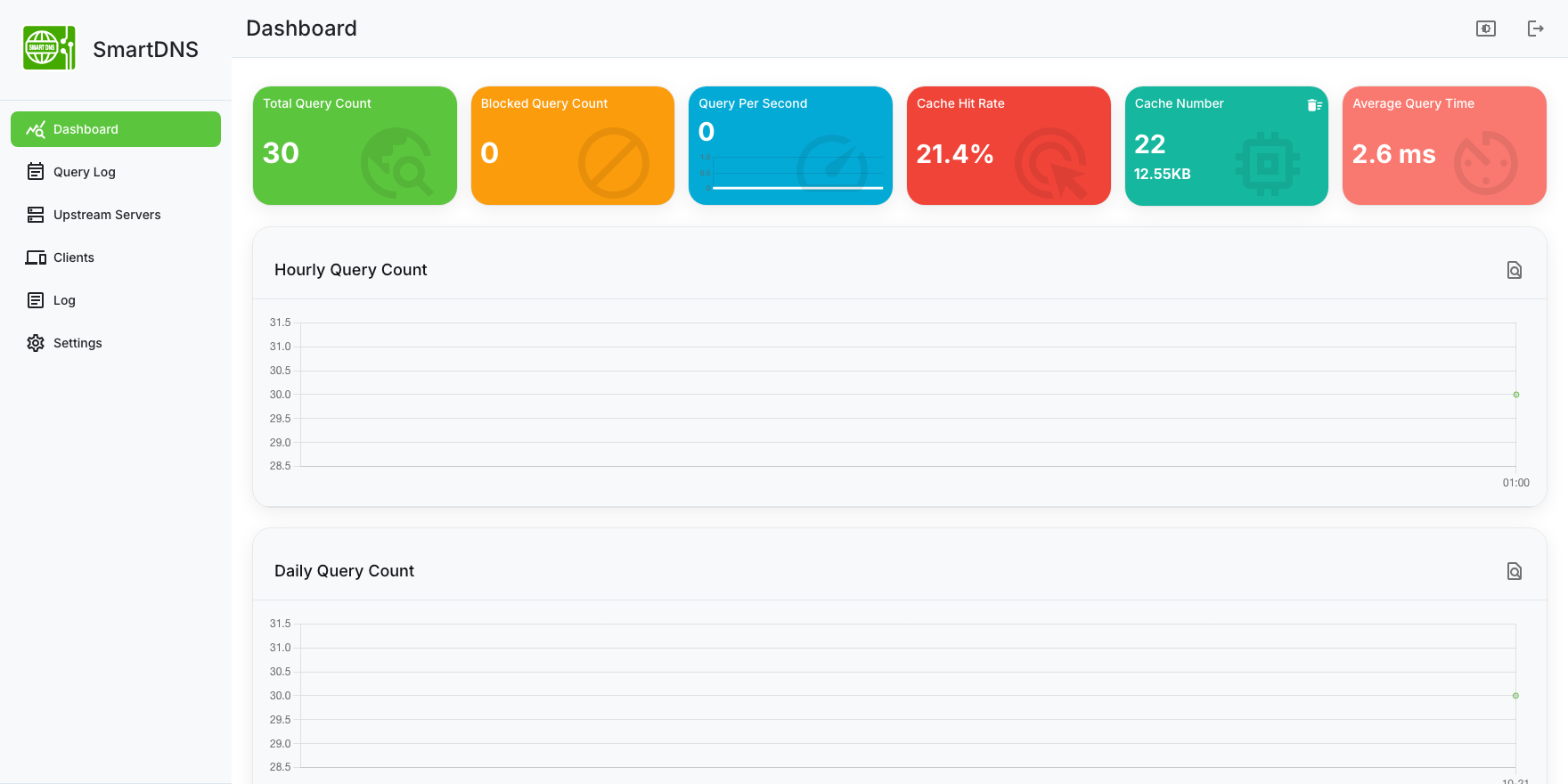Go to Upstream Servers page
1568x784 pixels.
[116, 215]
